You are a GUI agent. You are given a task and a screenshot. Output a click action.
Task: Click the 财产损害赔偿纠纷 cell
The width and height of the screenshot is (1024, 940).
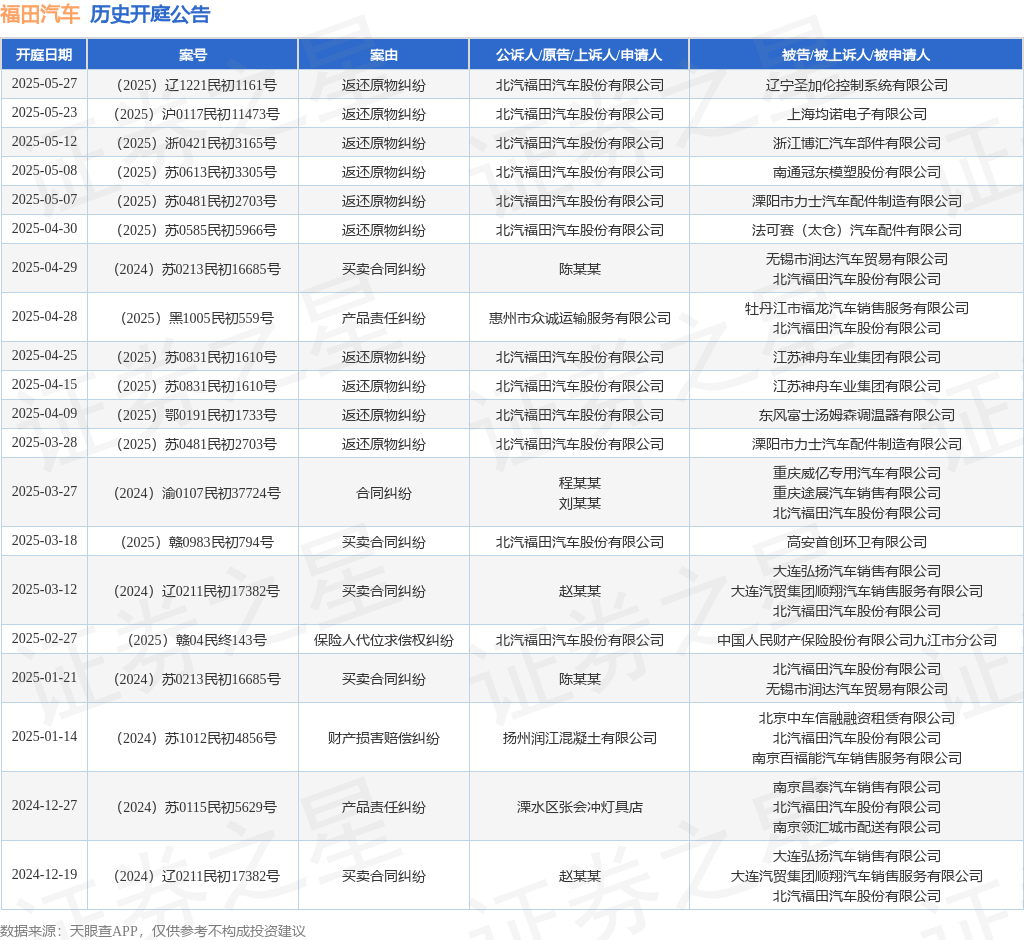(383, 738)
